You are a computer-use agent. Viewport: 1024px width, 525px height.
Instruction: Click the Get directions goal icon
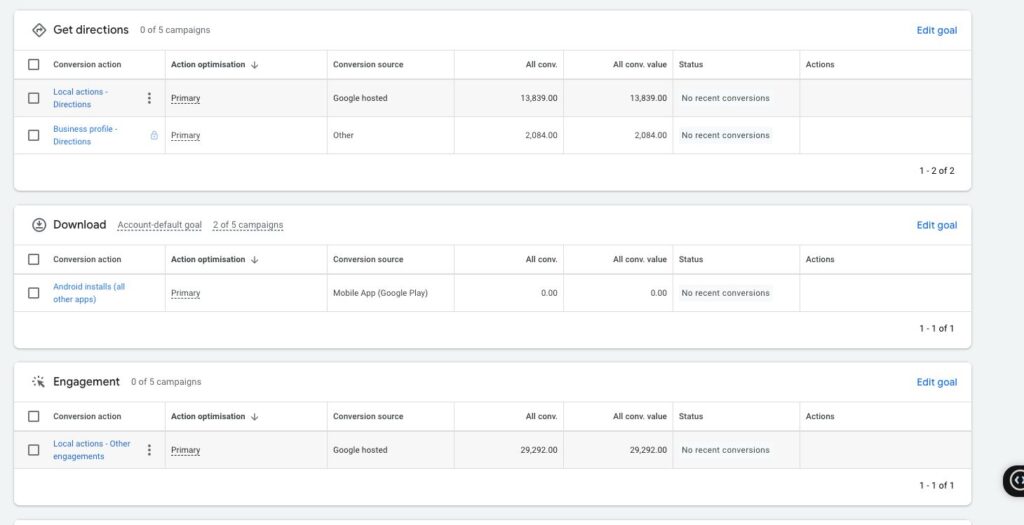(x=39, y=30)
